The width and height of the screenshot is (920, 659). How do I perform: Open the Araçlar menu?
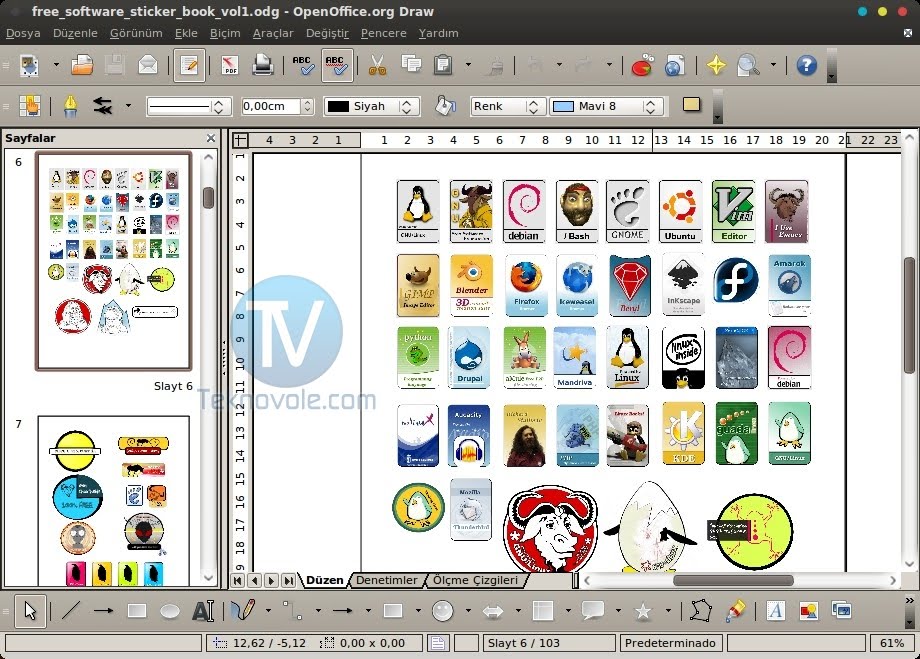[273, 33]
